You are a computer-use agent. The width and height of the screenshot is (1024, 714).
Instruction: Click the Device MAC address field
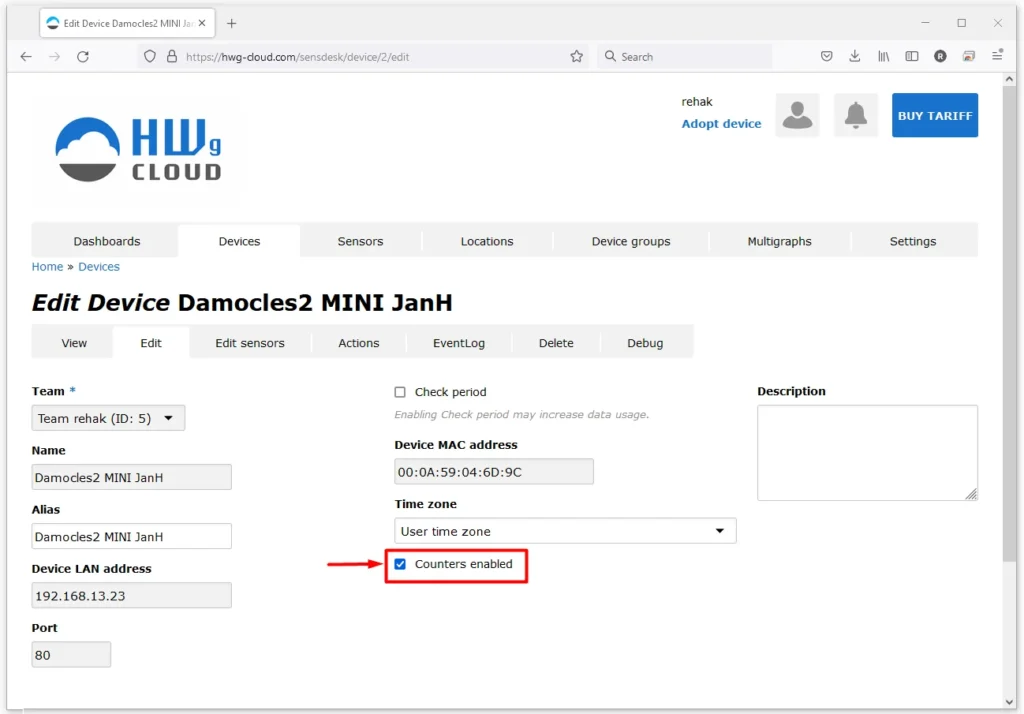point(494,472)
